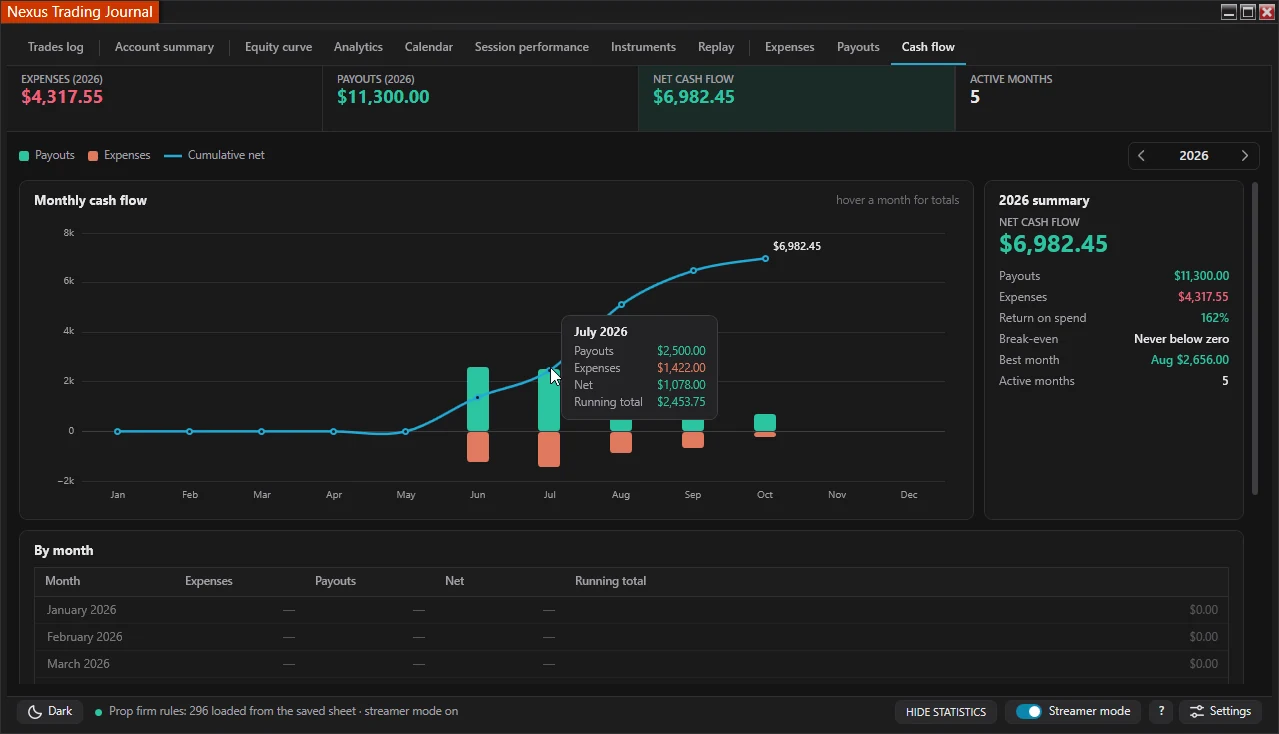
Task: Close the Nexus Trading Journal window
Action: (1267, 12)
